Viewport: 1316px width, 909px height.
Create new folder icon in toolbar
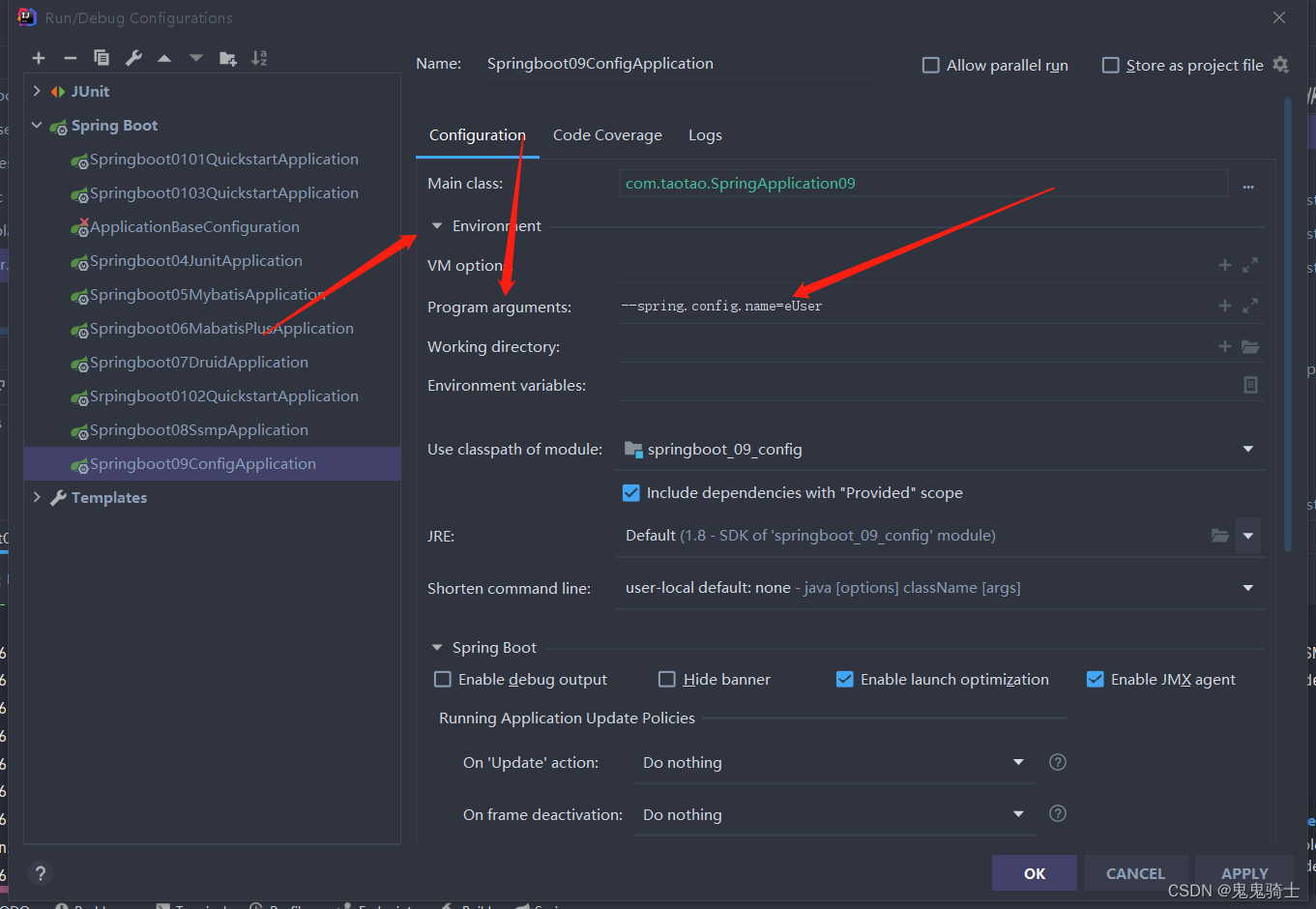pos(228,58)
